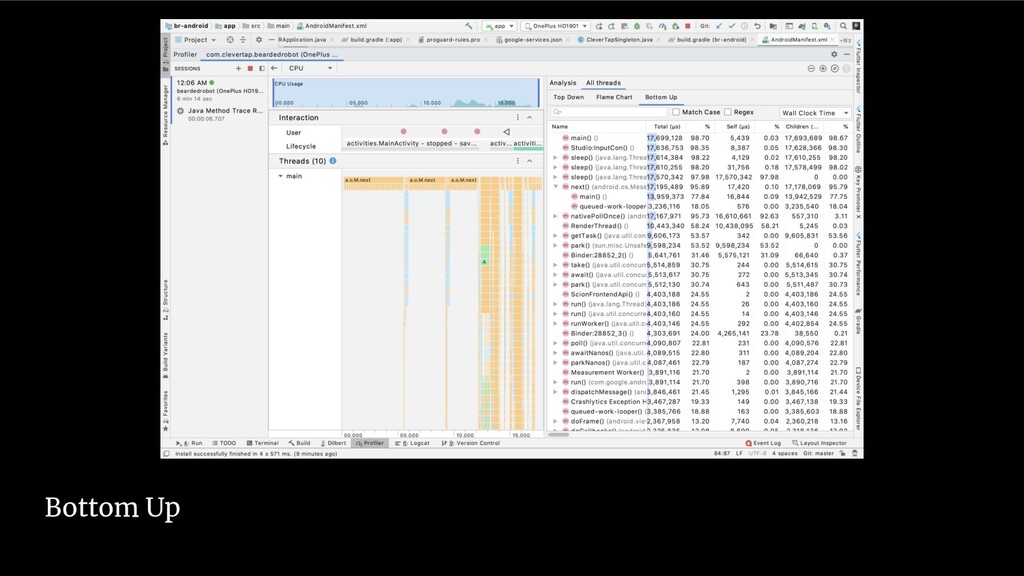Screen dimensions: 1024x576
Task: Collapse the Interaction section
Action: click(530, 118)
